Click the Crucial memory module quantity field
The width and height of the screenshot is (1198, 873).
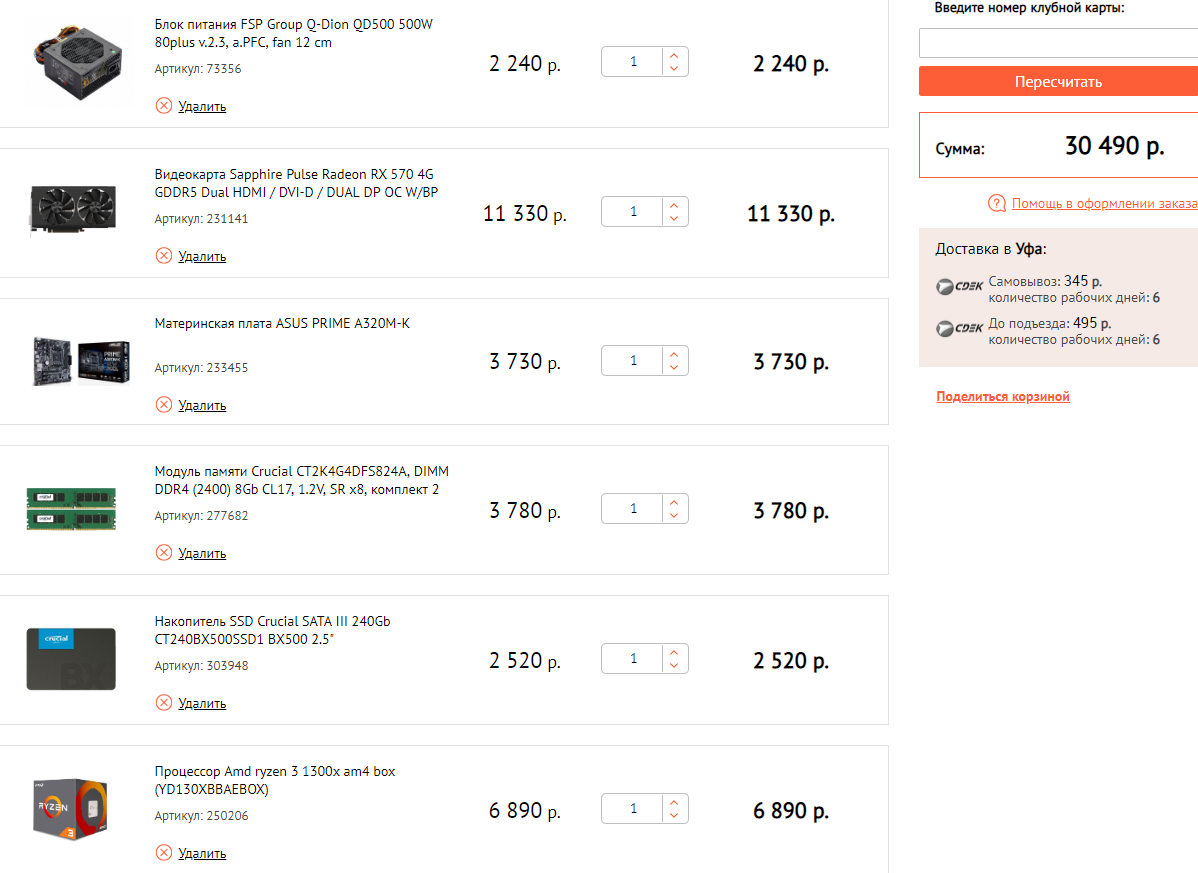pos(633,509)
